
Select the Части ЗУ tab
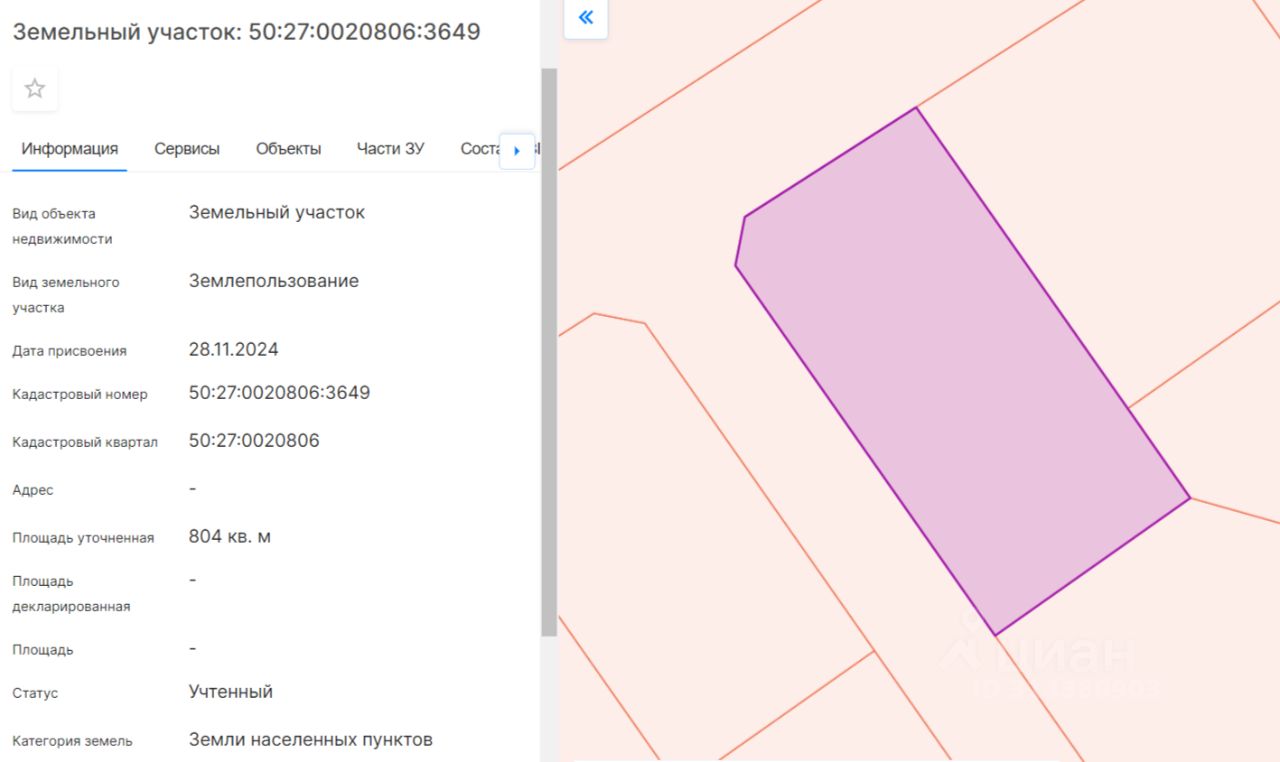tap(390, 149)
